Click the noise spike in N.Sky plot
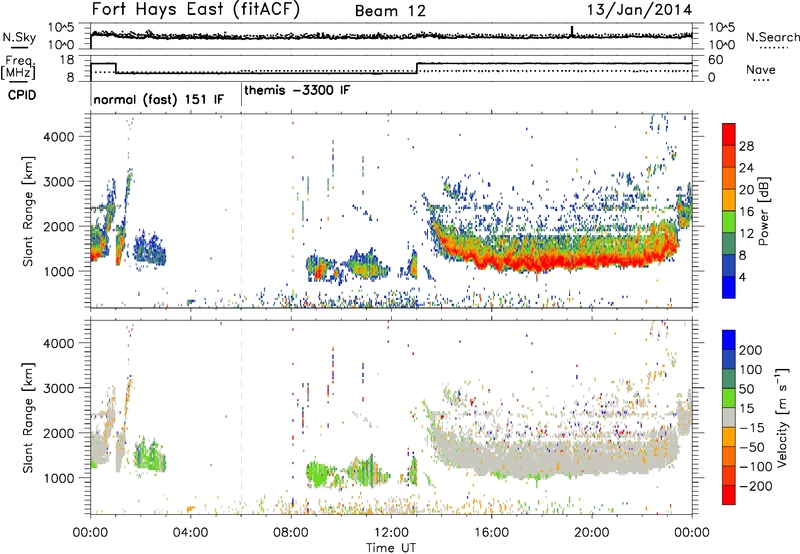The width and height of the screenshot is (800, 554). tap(572, 31)
